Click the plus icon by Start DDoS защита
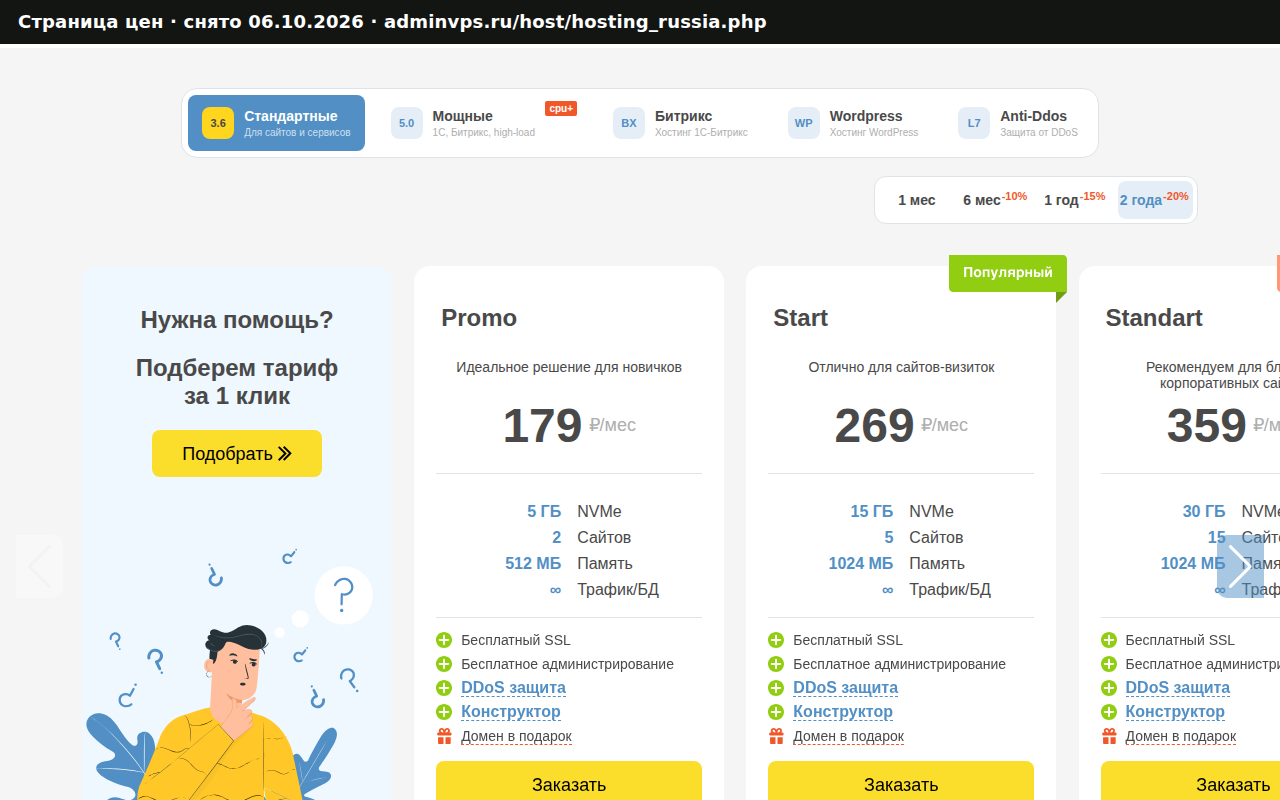This screenshot has height=800, width=1280. (776, 688)
